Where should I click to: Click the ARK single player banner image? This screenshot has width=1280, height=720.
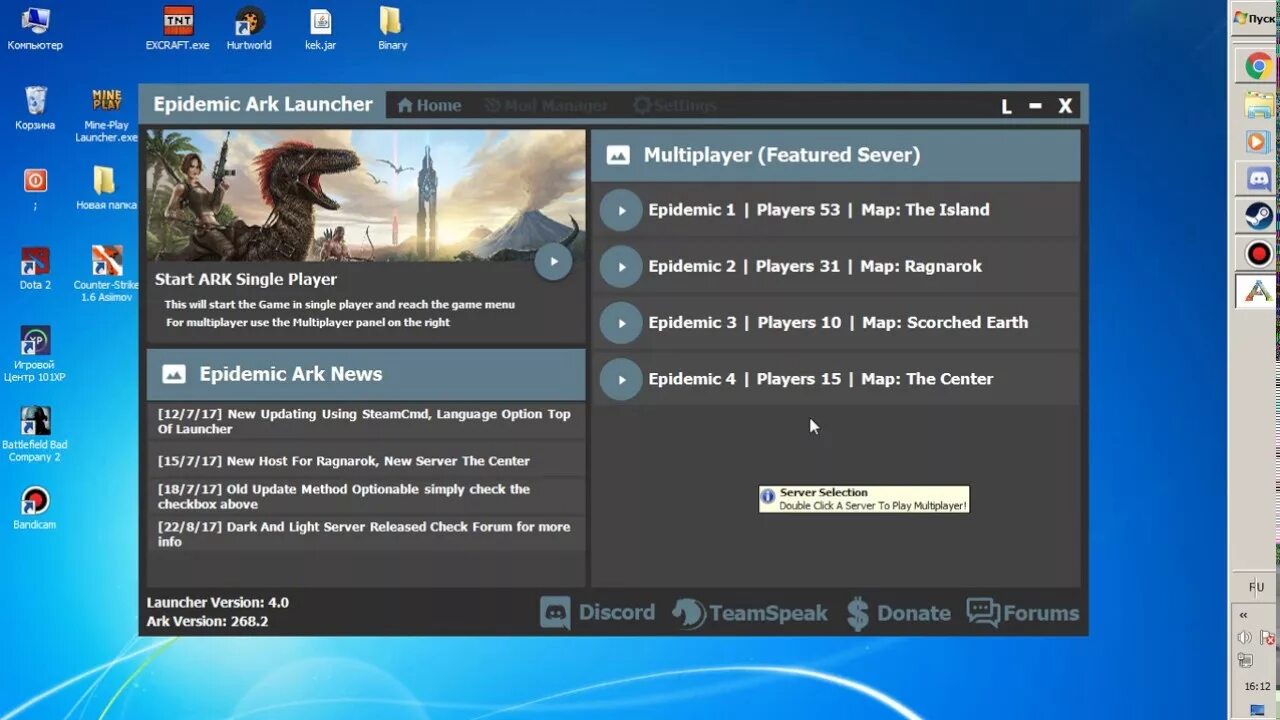[365, 195]
